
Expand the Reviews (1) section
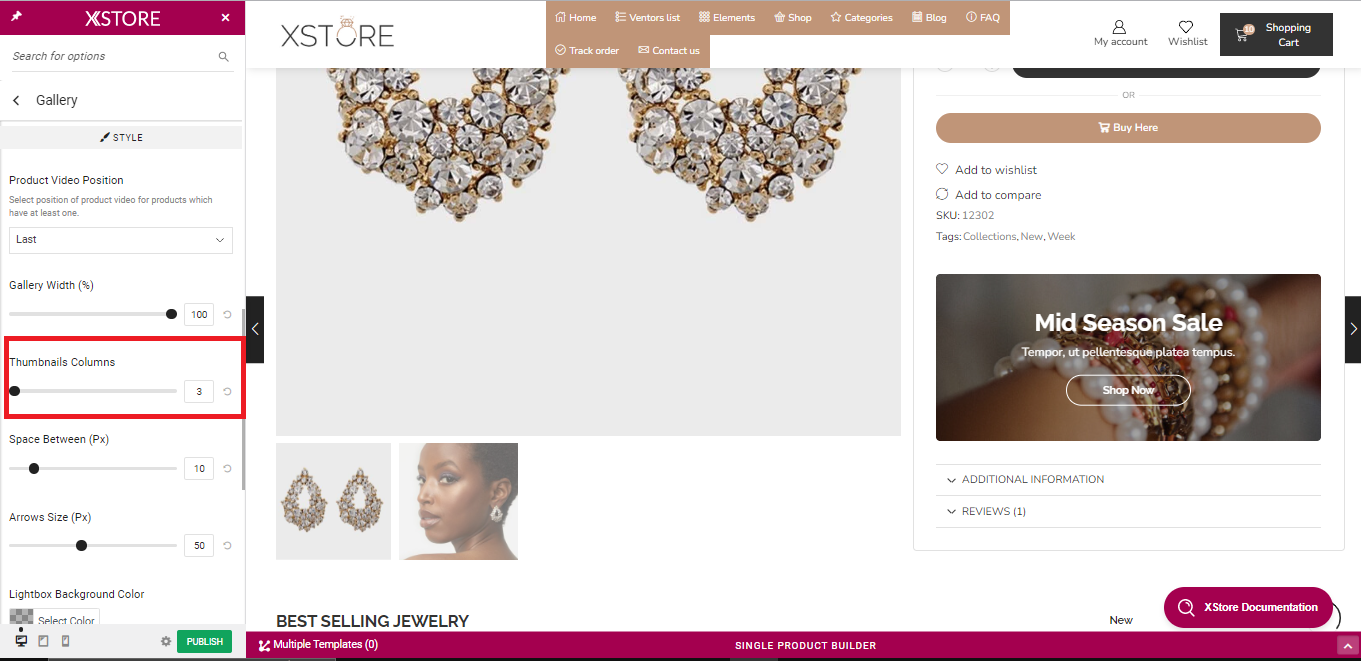click(x=1128, y=512)
